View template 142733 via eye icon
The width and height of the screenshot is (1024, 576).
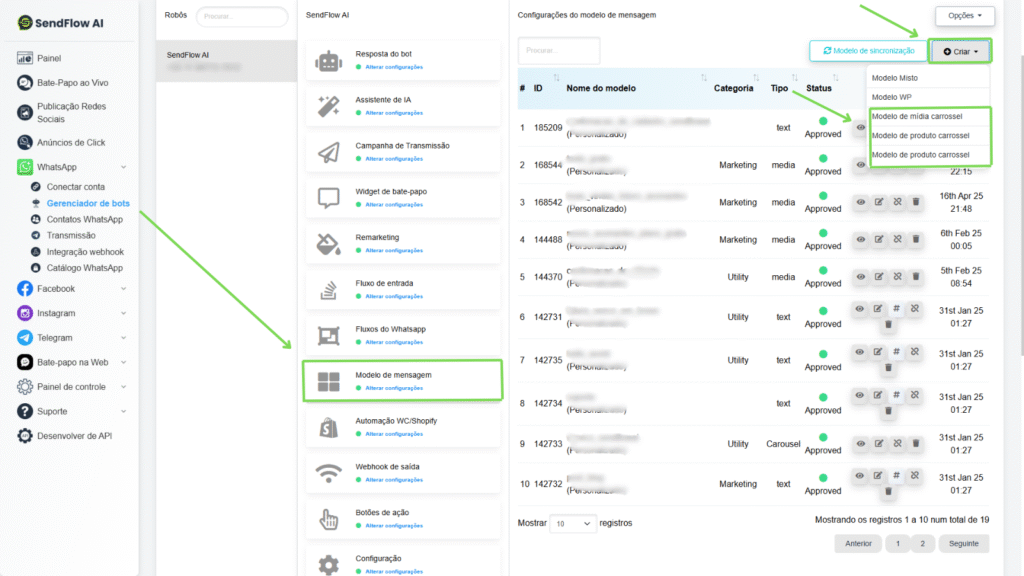tap(861, 443)
